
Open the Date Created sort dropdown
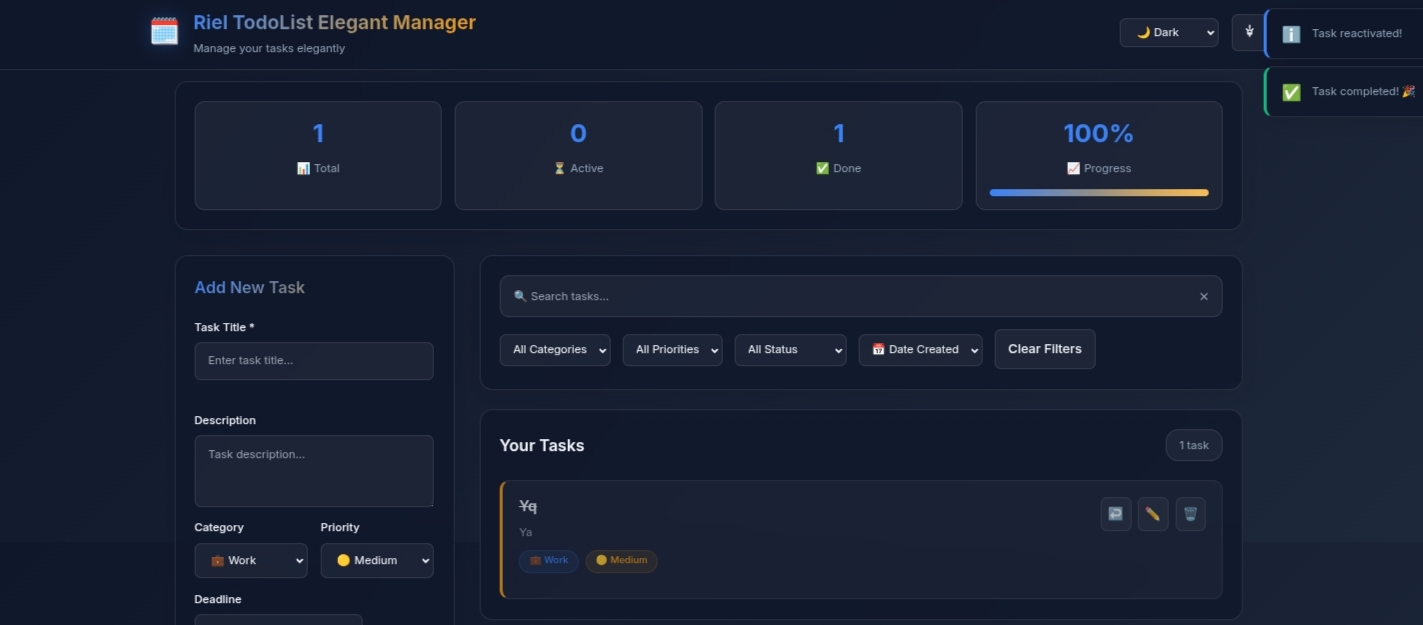coord(920,349)
